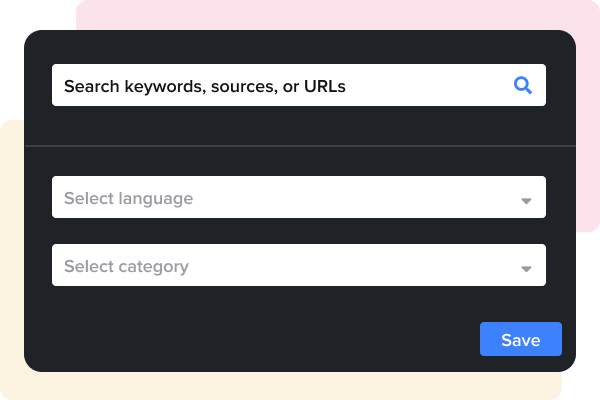Click the horizontal divider below the search box
The image size is (600, 400).
pos(300,146)
